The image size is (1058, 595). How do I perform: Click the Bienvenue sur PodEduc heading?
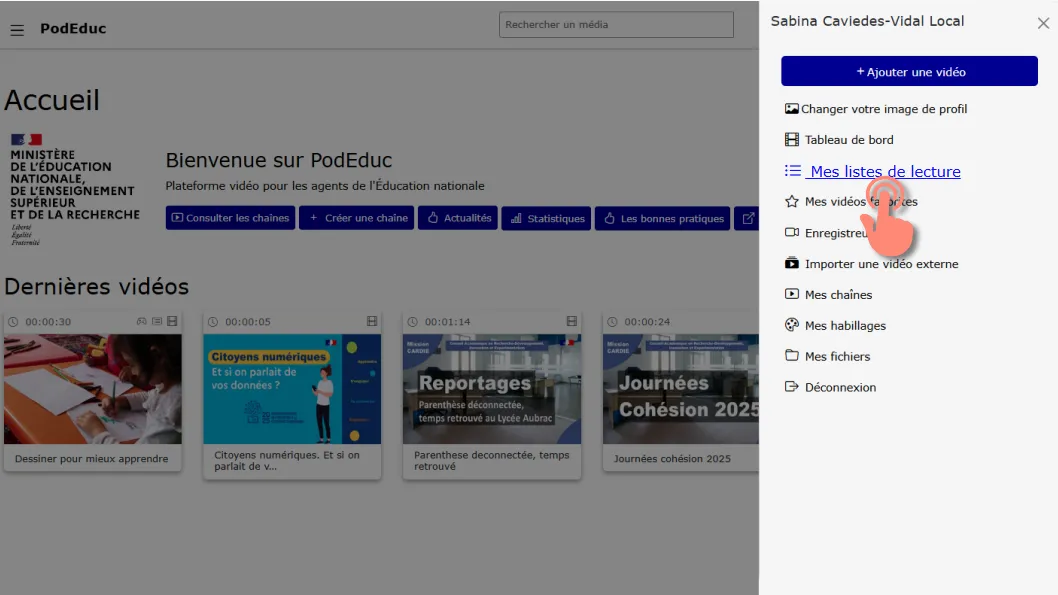pos(279,160)
